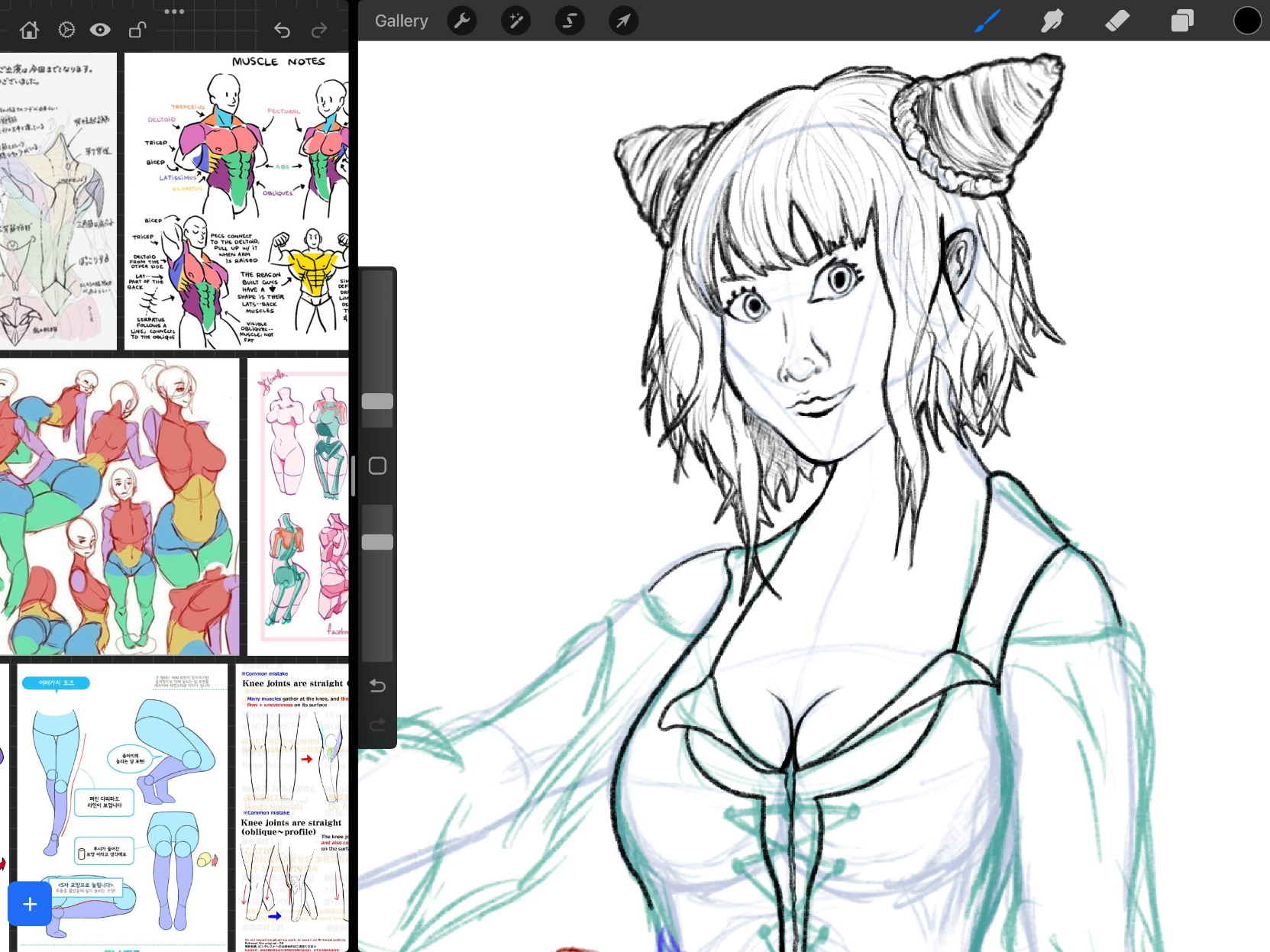Click the brush opacity slider handle
Screen dimensions: 1270x952
tap(377, 542)
